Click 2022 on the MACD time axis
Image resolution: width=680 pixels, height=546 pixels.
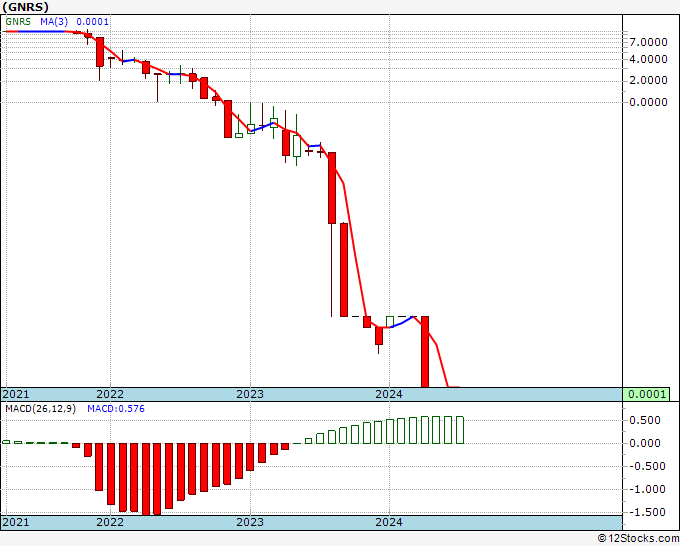coord(110,522)
